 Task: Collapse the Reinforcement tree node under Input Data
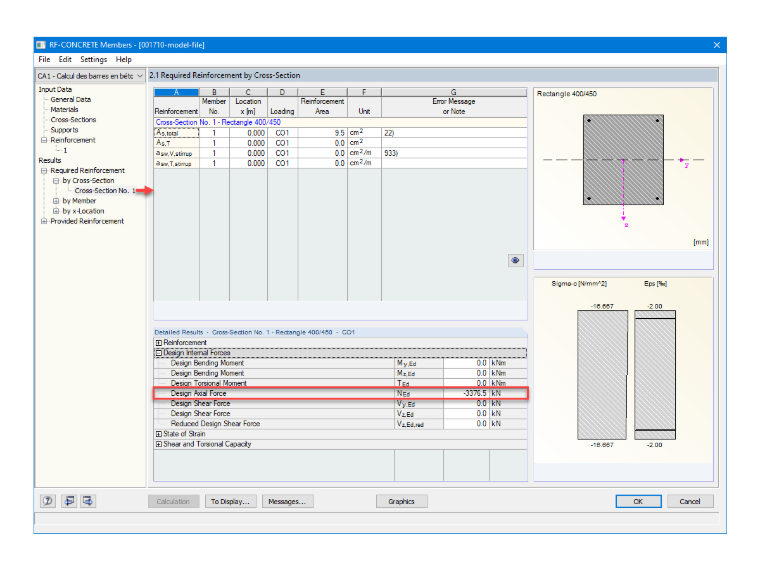44,140
